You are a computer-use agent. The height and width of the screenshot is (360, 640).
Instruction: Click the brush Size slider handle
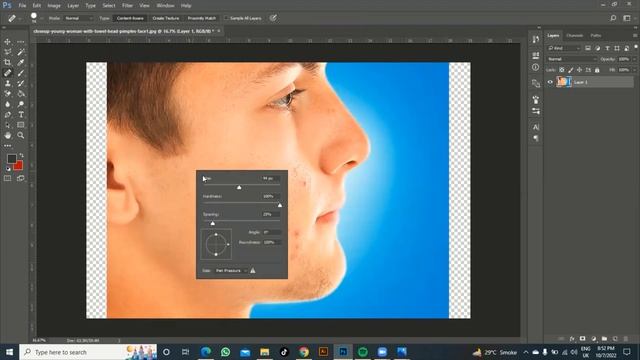(x=239, y=187)
